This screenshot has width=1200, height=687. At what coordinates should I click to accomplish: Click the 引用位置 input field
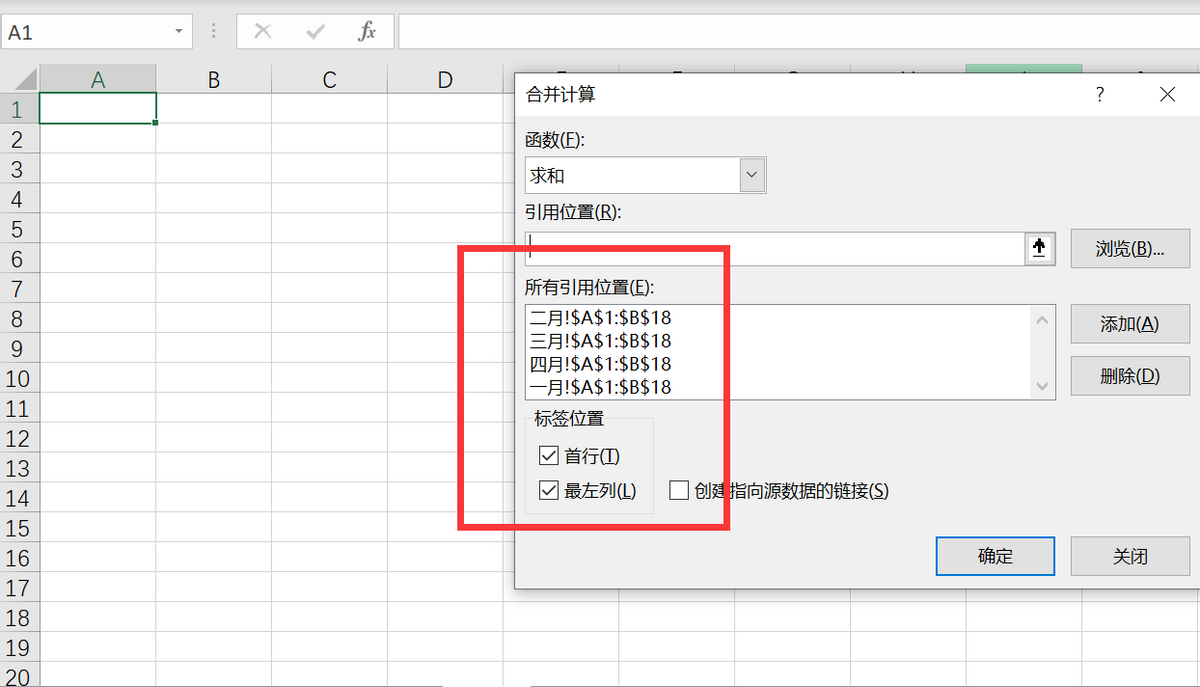(x=775, y=249)
